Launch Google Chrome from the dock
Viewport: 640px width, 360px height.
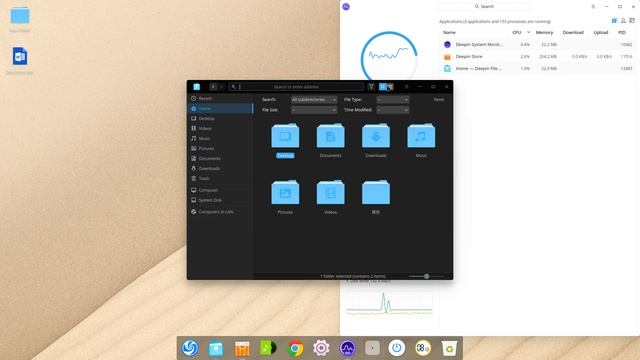click(x=295, y=348)
